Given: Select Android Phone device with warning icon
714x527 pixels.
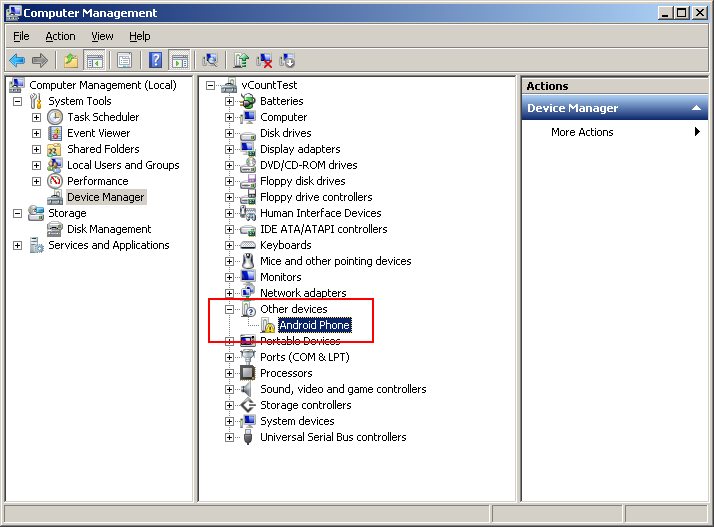Looking at the screenshot, I should click(314, 325).
